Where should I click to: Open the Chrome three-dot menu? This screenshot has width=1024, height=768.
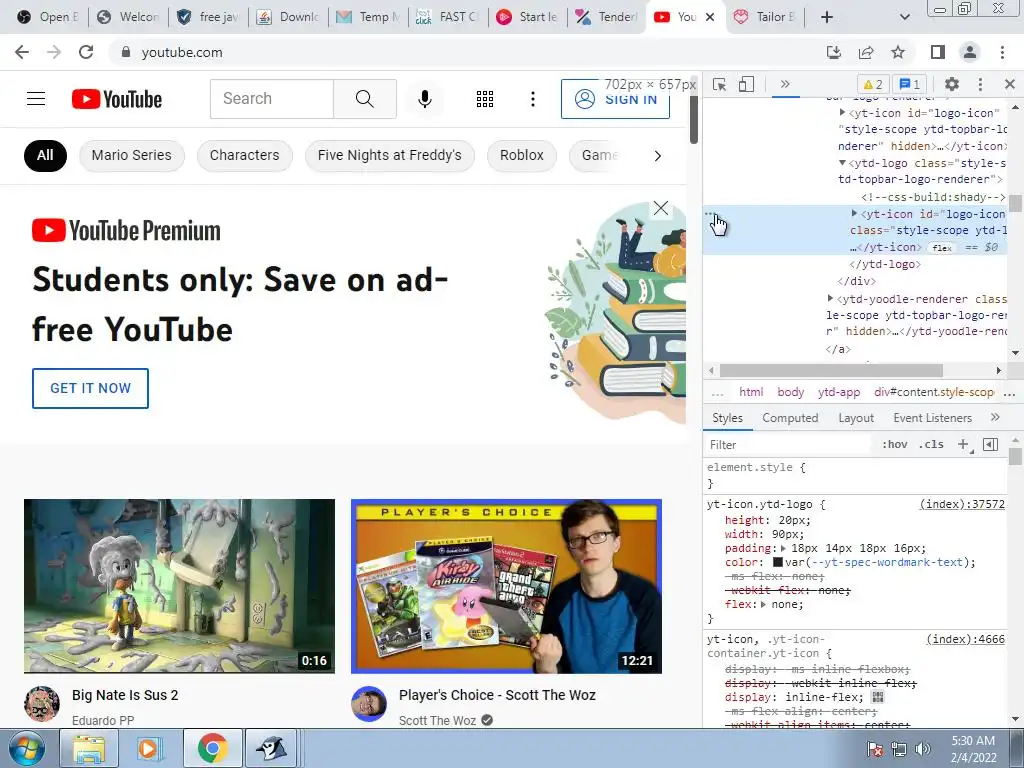pyautogui.click(x=1002, y=52)
